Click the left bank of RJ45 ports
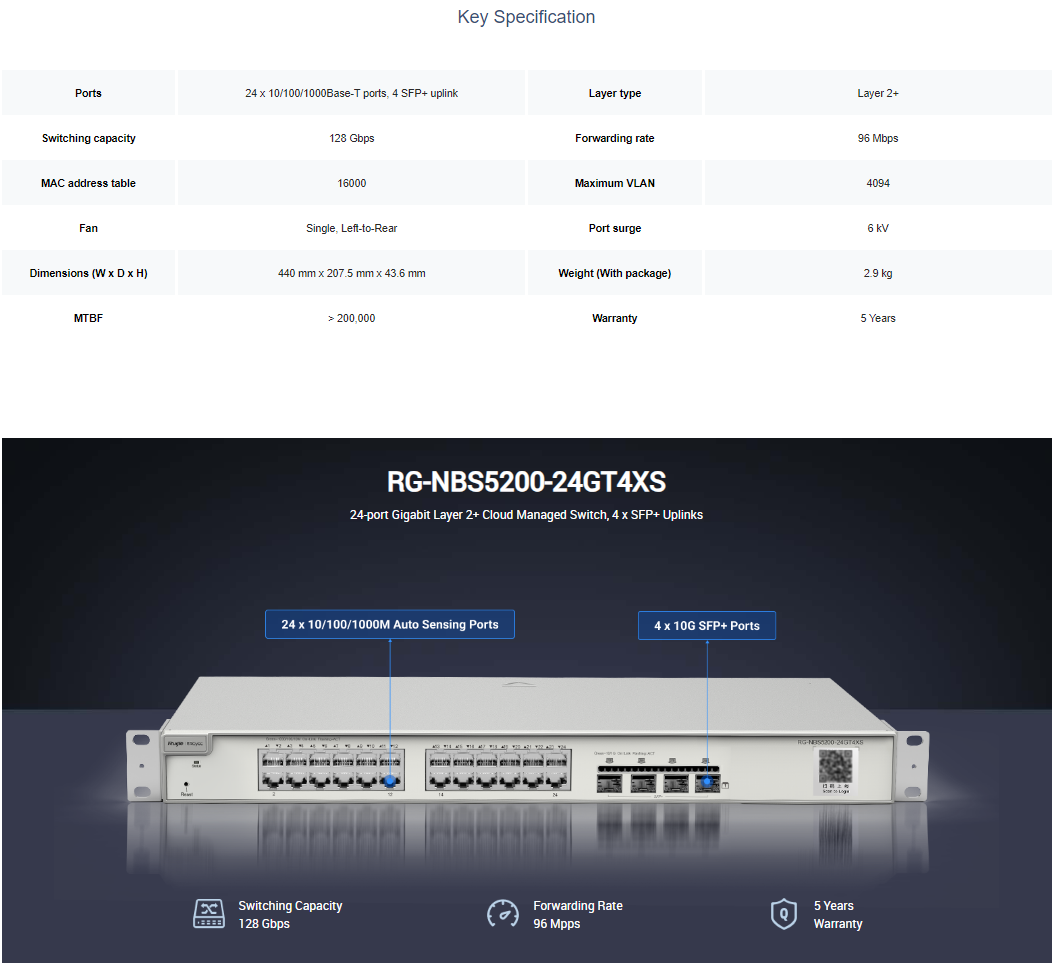 (331, 770)
